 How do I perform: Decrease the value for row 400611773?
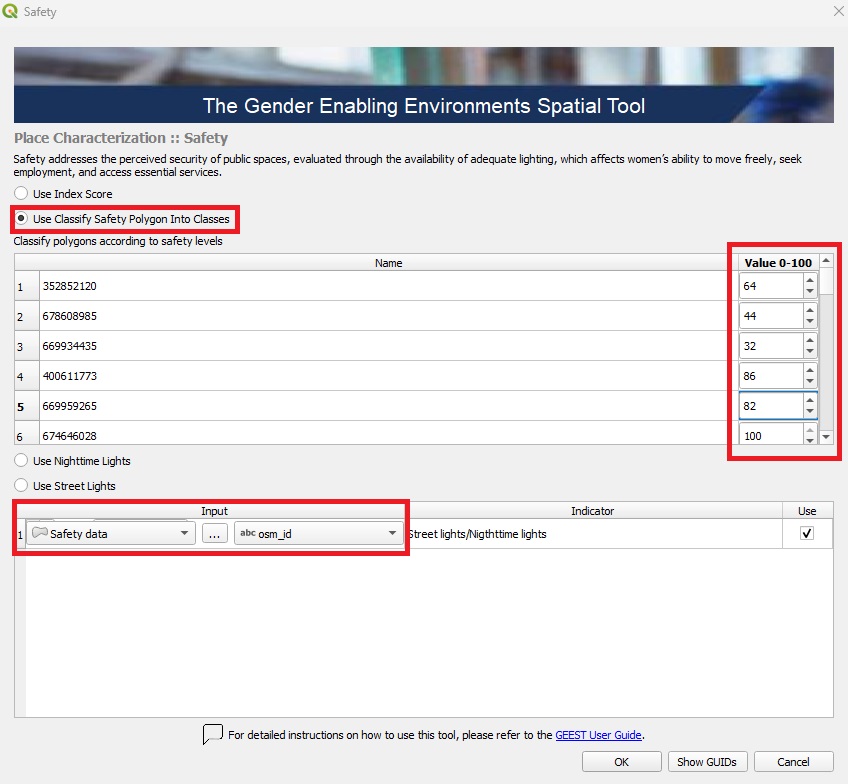[810, 381]
